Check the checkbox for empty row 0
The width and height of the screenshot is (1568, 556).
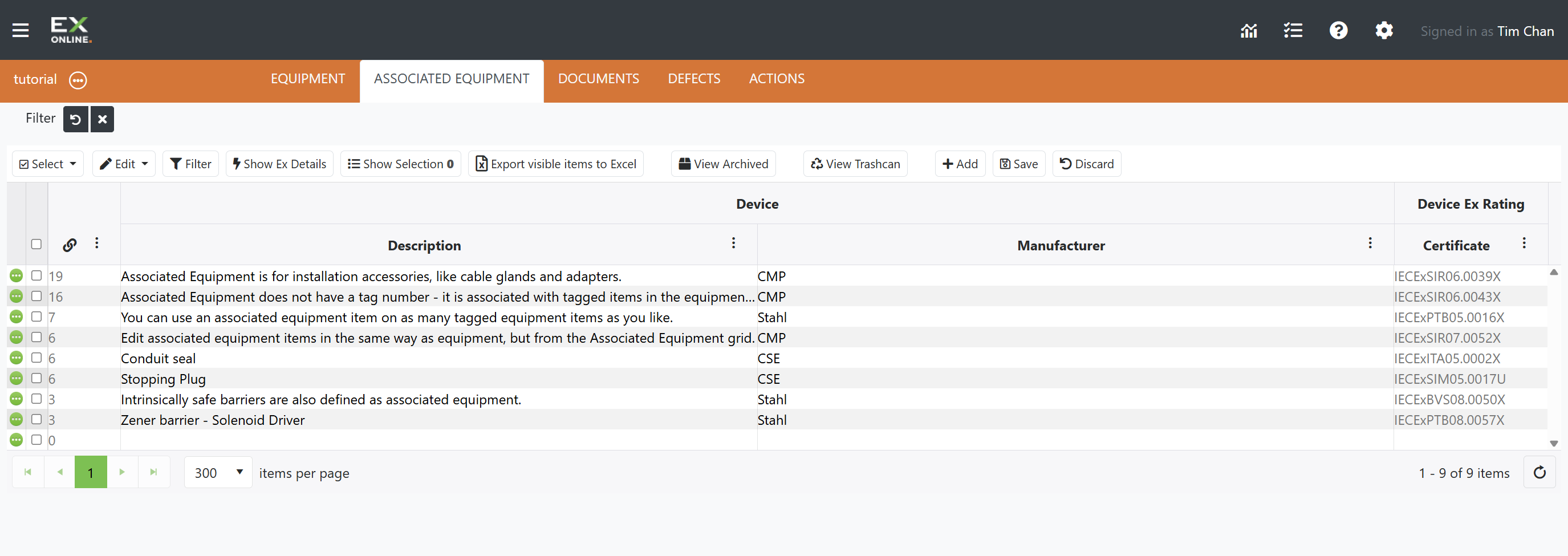(x=36, y=440)
